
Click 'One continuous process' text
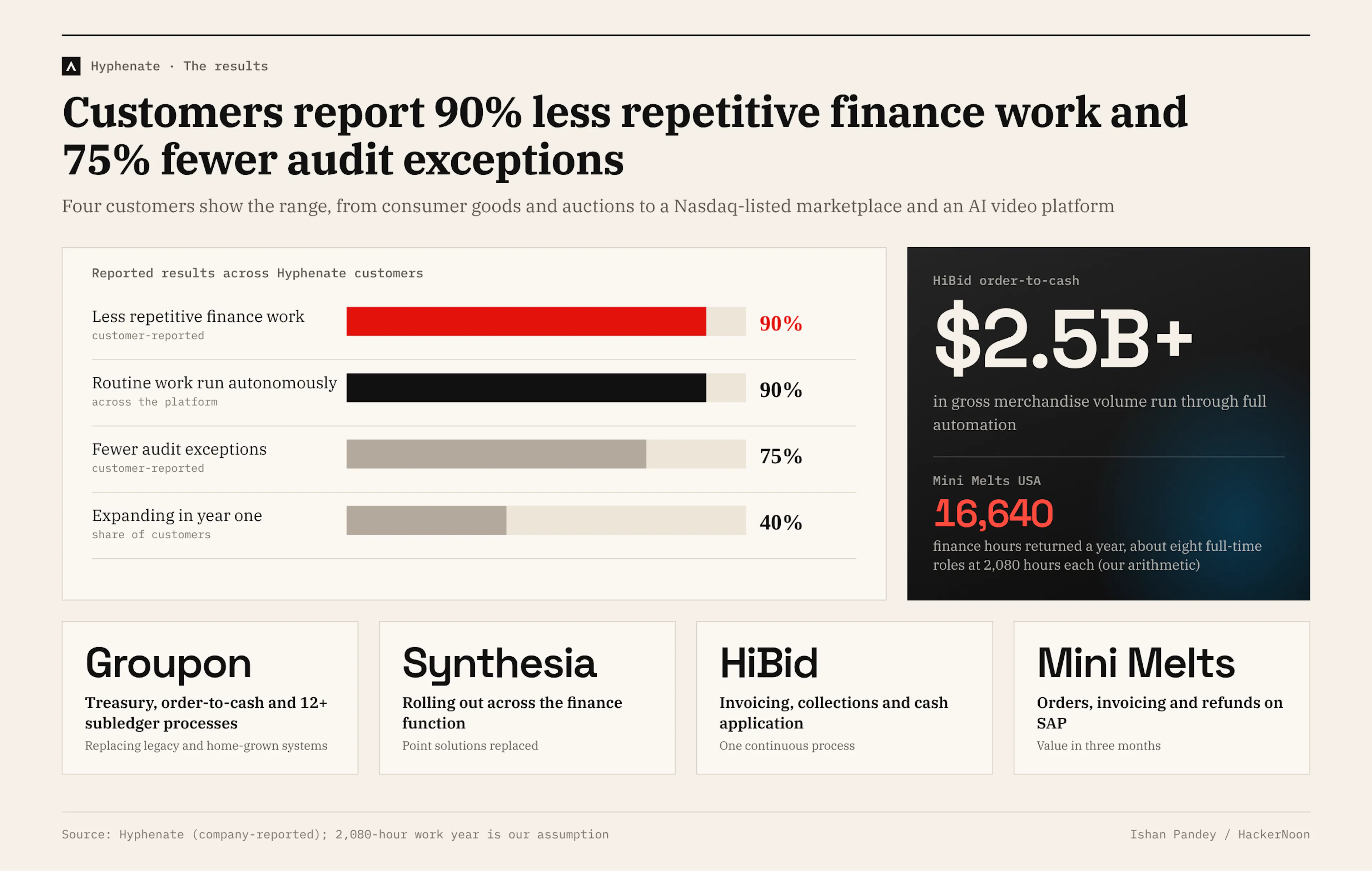tap(787, 746)
